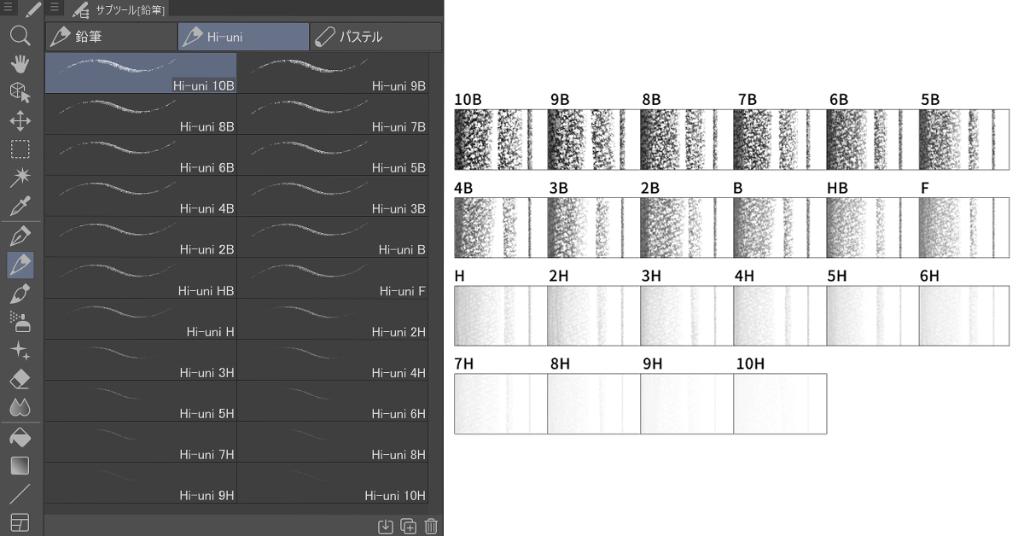The width and height of the screenshot is (1024, 536).
Task: Activate the Hi-uni 2H pencil
Action: 333,319
